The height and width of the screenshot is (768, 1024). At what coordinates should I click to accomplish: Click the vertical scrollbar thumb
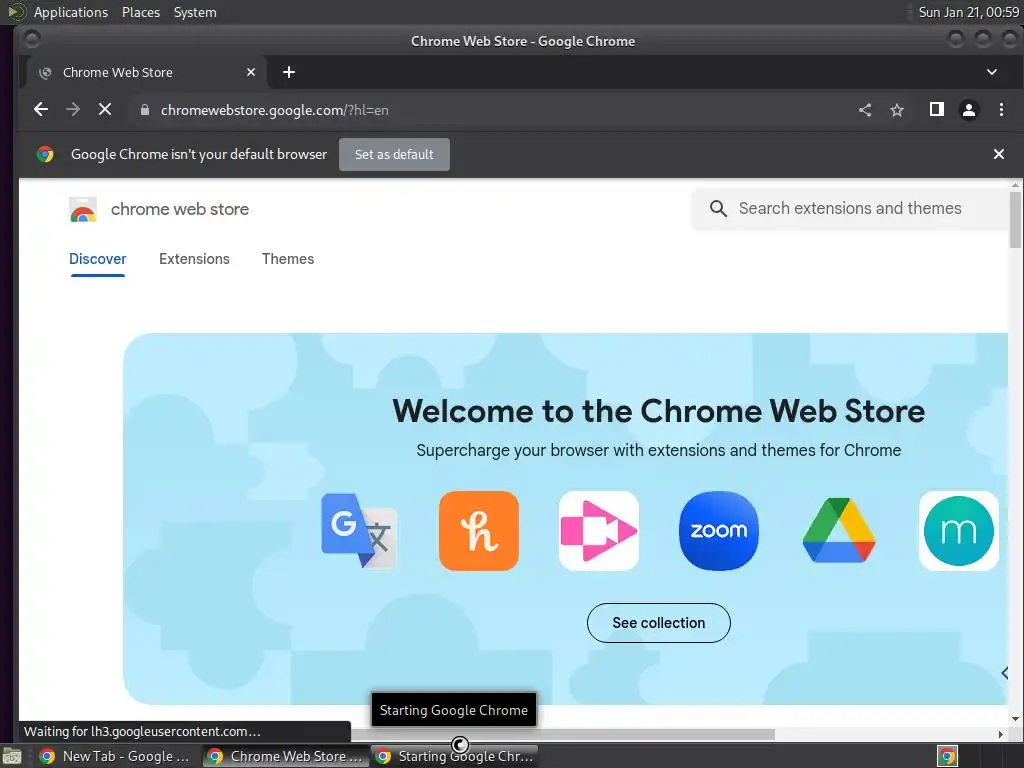1015,219
